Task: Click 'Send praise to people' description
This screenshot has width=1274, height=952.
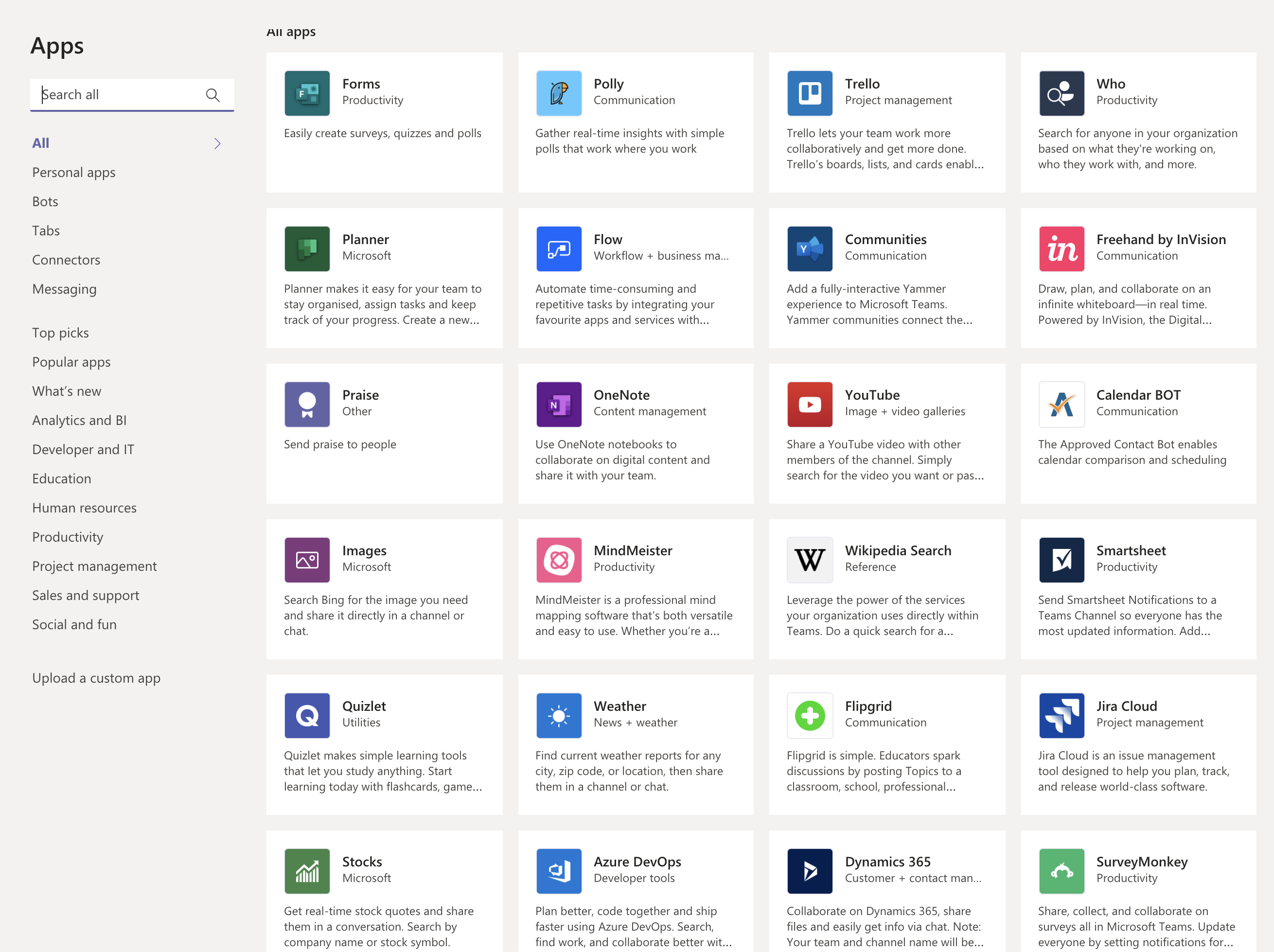Action: pos(340,444)
